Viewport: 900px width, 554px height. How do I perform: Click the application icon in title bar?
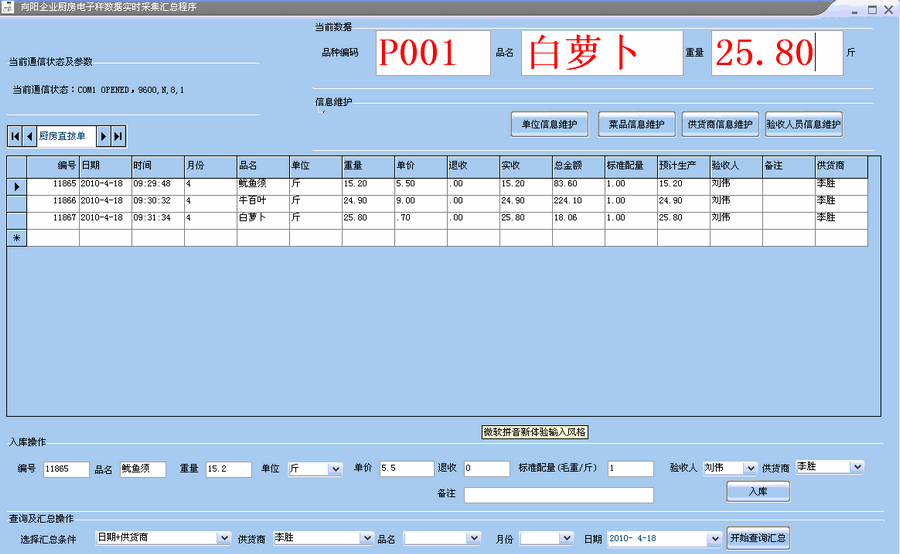coord(9,7)
